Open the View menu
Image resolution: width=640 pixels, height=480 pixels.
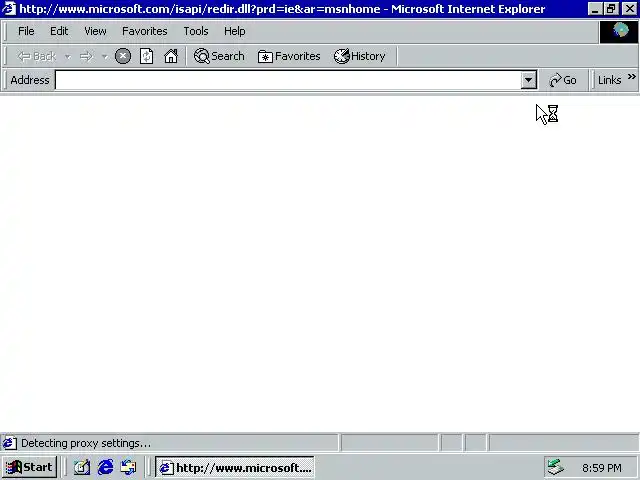pyautogui.click(x=96, y=31)
